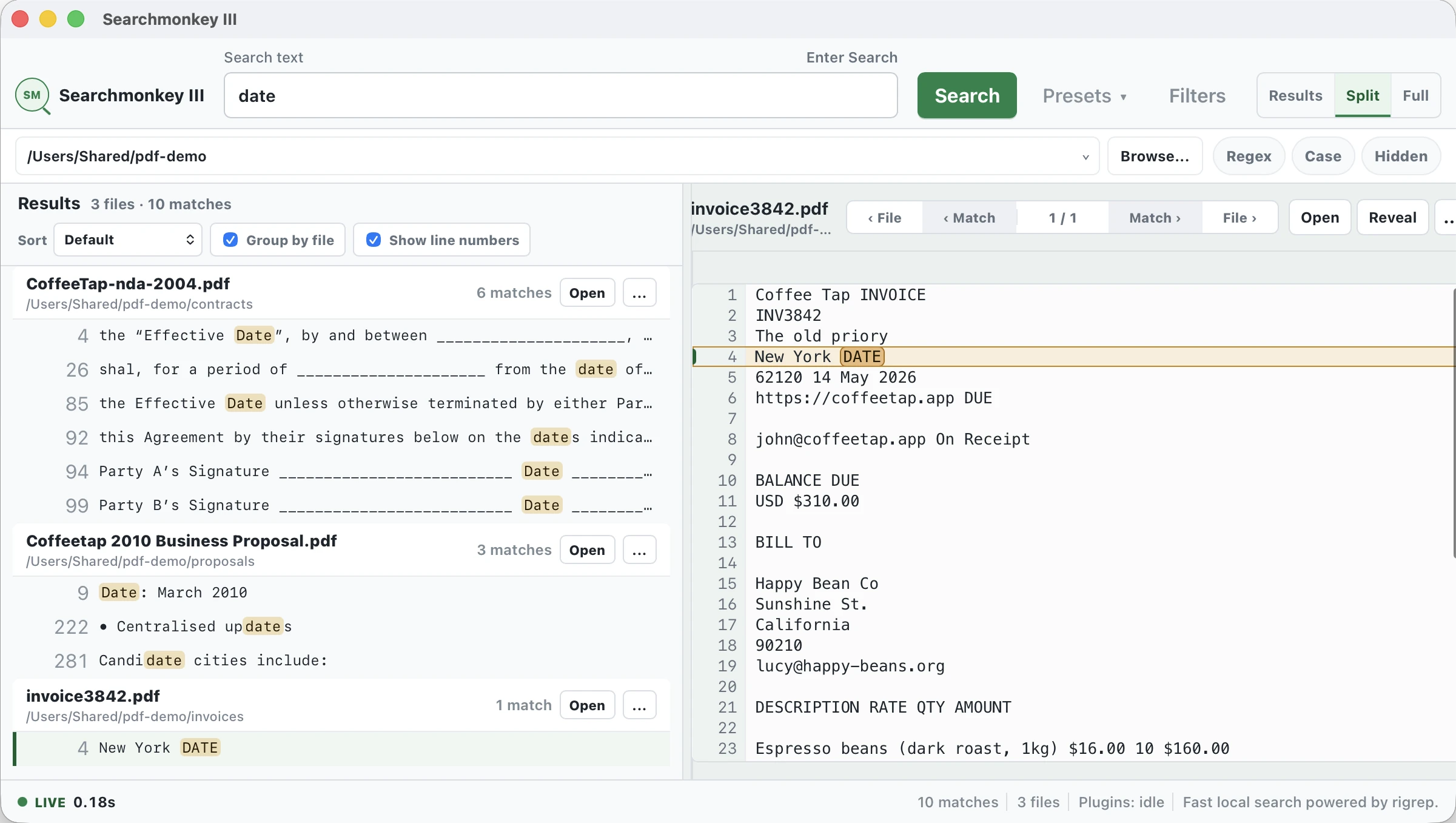Go to the previous file in preview
The height and width of the screenshot is (823, 1456).
click(x=885, y=218)
